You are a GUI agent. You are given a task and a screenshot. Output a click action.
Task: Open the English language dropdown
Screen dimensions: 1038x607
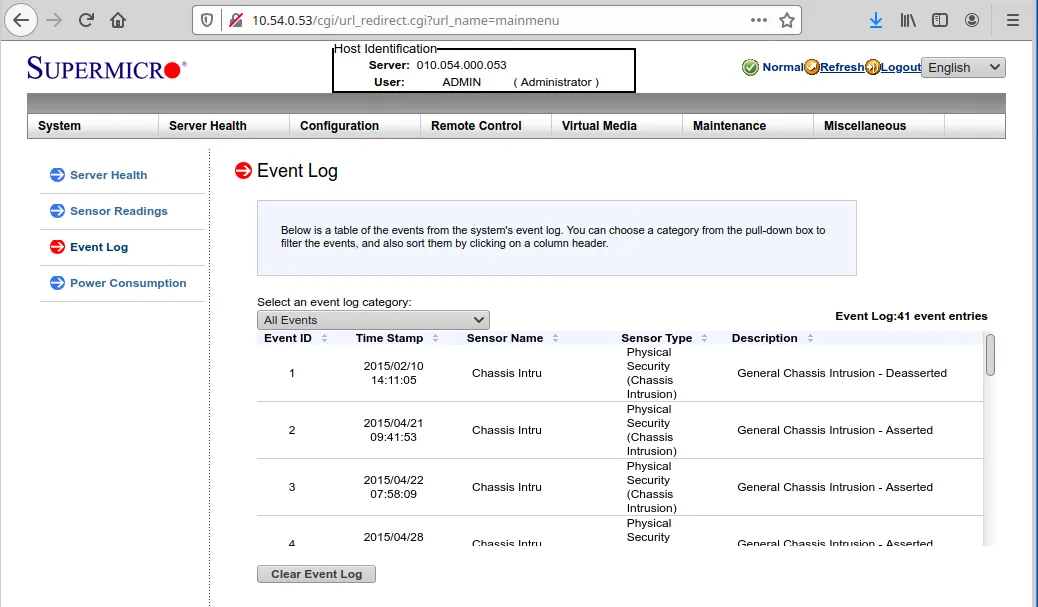tap(963, 67)
